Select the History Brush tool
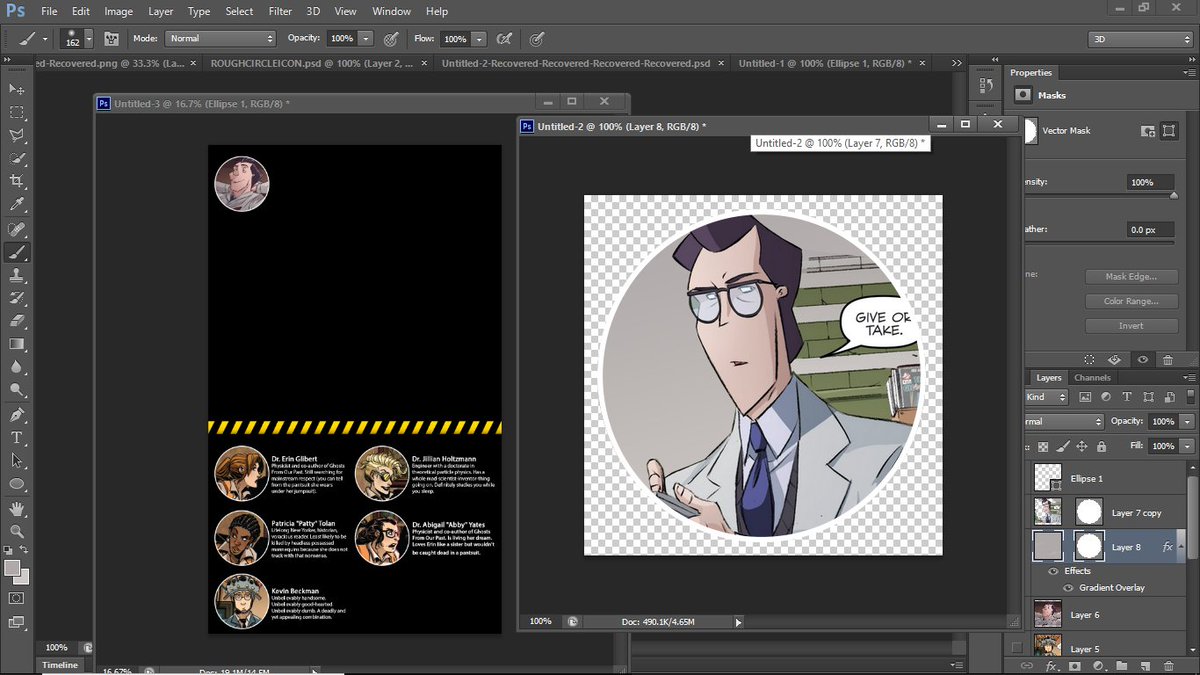Screen dimensions: 1200x675 coord(17,298)
